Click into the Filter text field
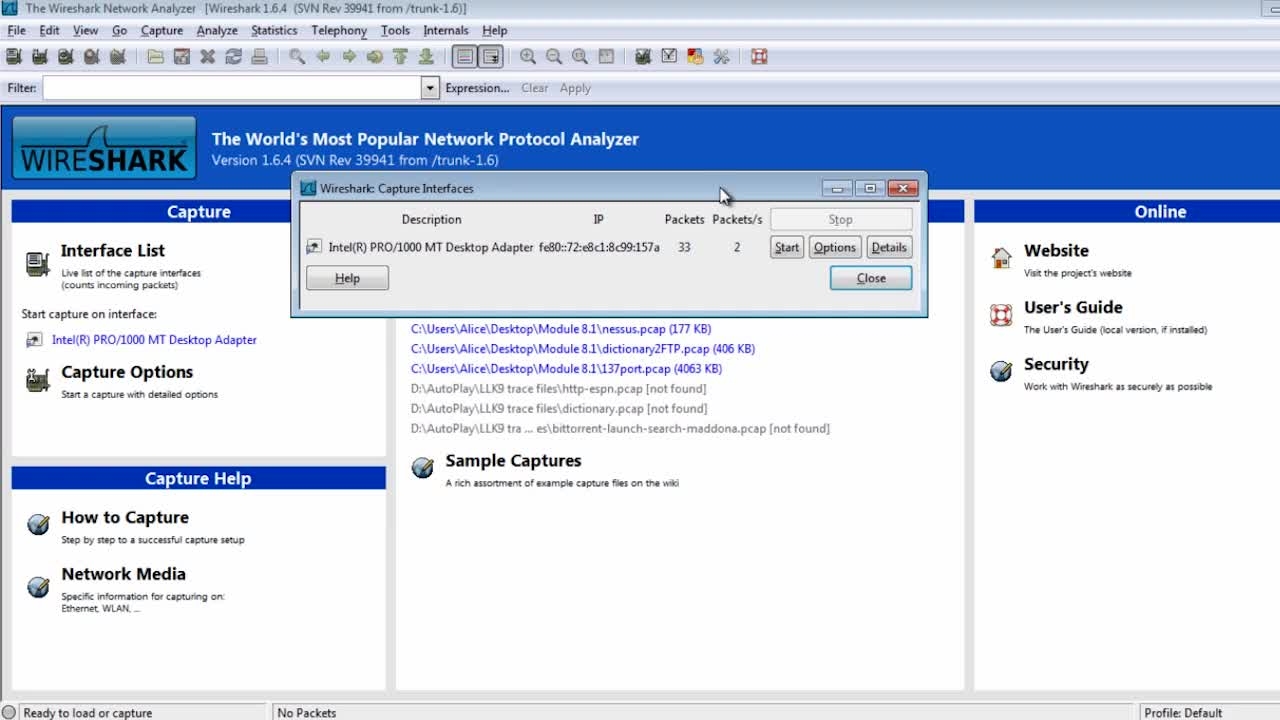Image resolution: width=1280 pixels, height=720 pixels. point(232,88)
